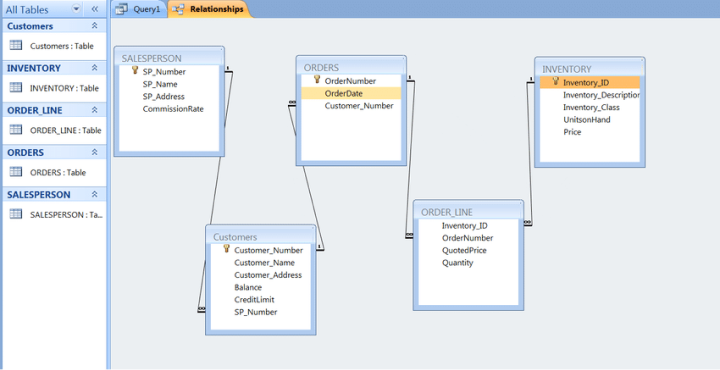Select the truncated SALESPERSON table entry in navigation pane
This screenshot has width=720, height=370.
pos(66,215)
